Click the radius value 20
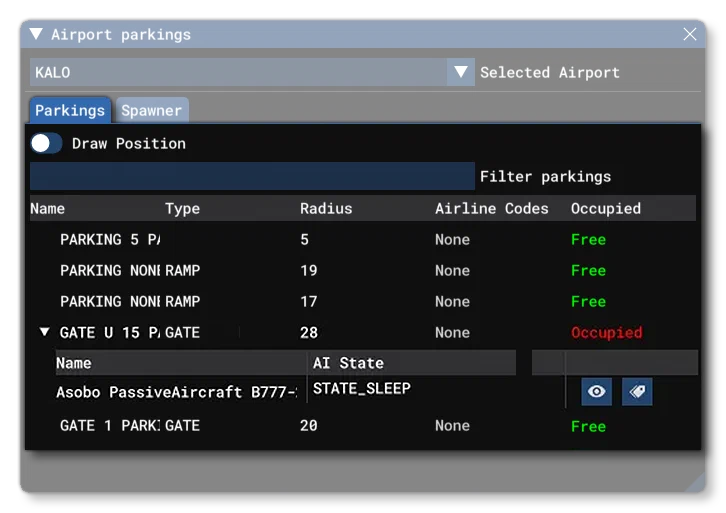726x513 pixels. (309, 425)
